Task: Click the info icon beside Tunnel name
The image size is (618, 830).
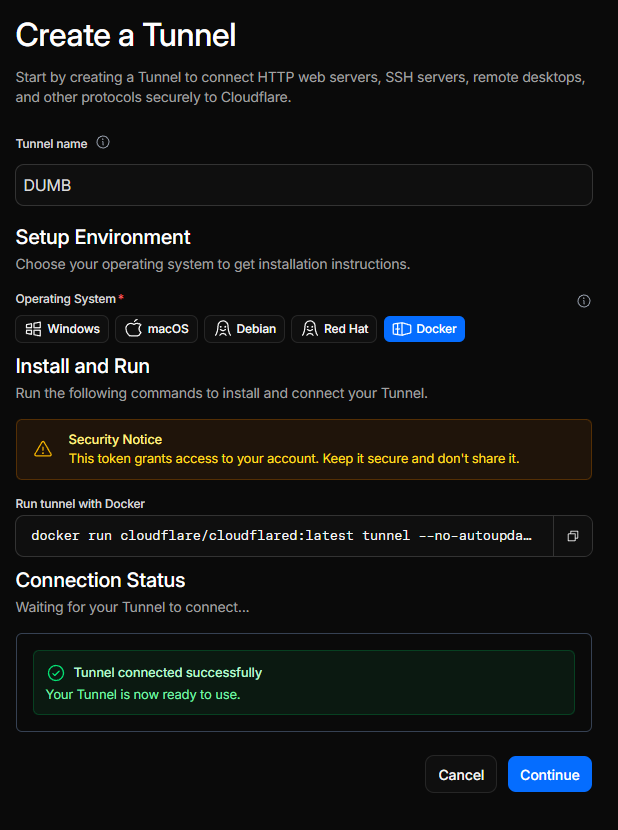Action: [103, 142]
